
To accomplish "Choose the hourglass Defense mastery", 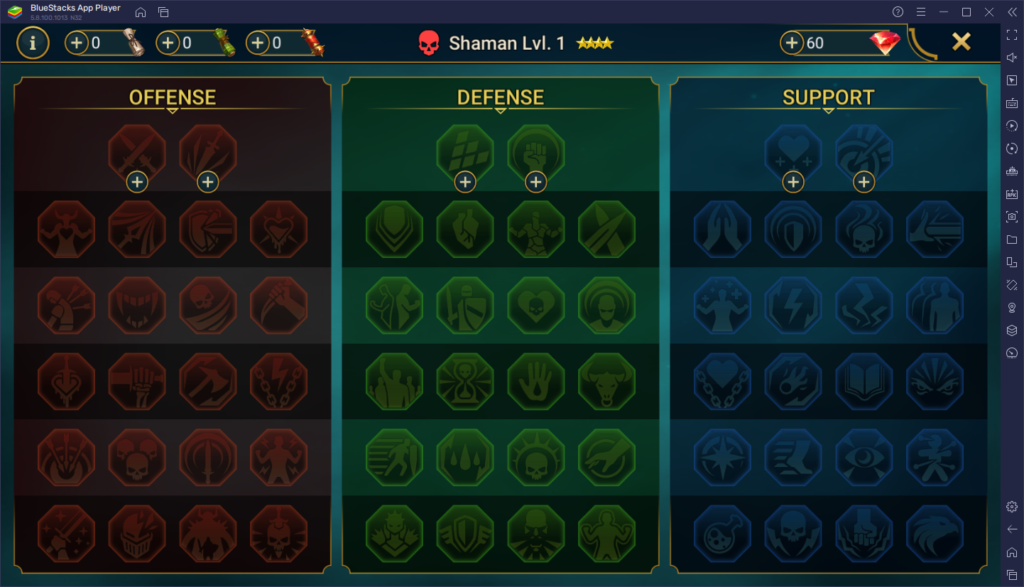I will (x=465, y=381).
